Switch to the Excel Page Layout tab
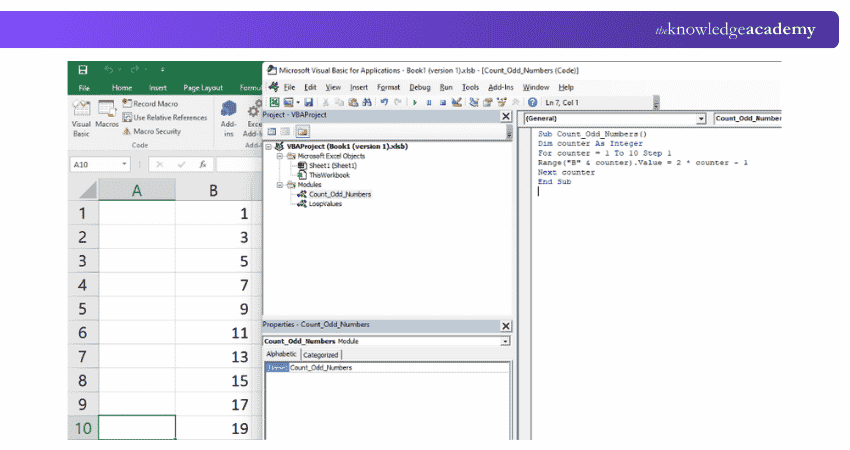 pyautogui.click(x=203, y=88)
